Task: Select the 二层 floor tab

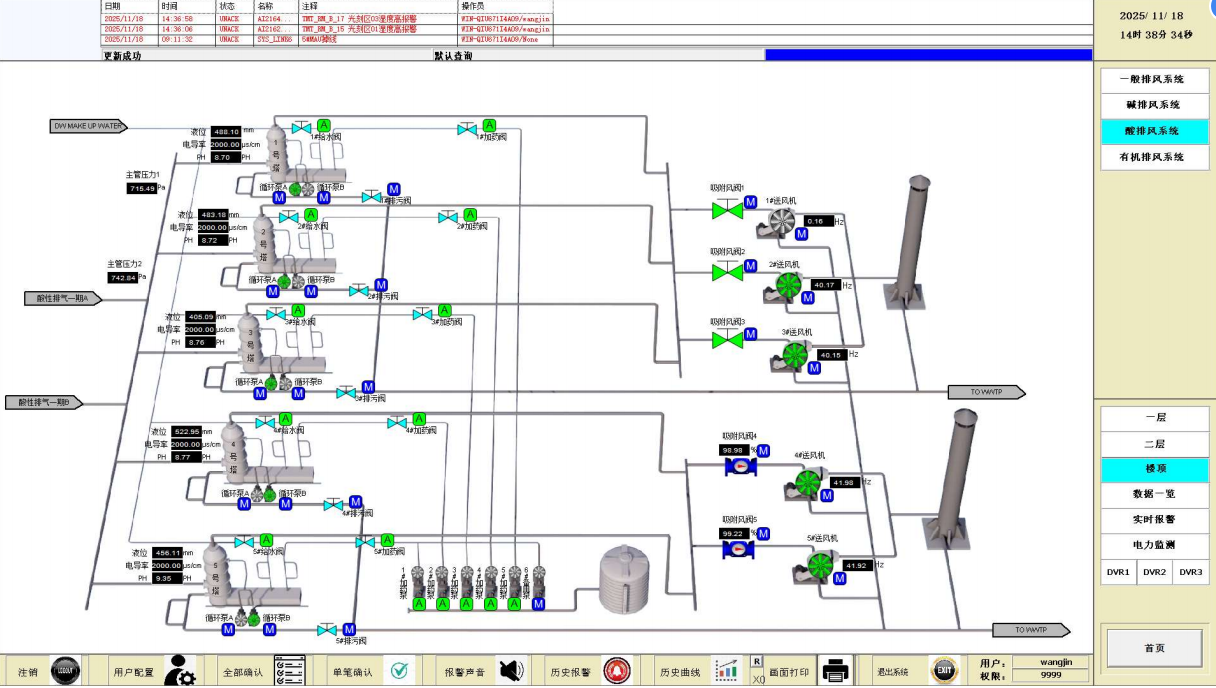Action: point(1154,444)
